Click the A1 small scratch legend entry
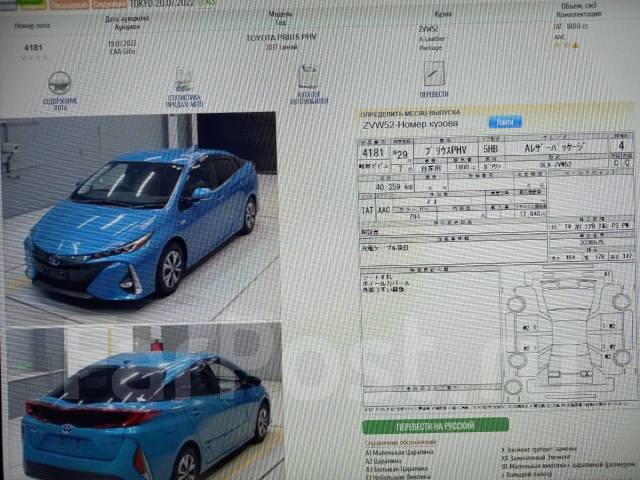 pos(399,453)
